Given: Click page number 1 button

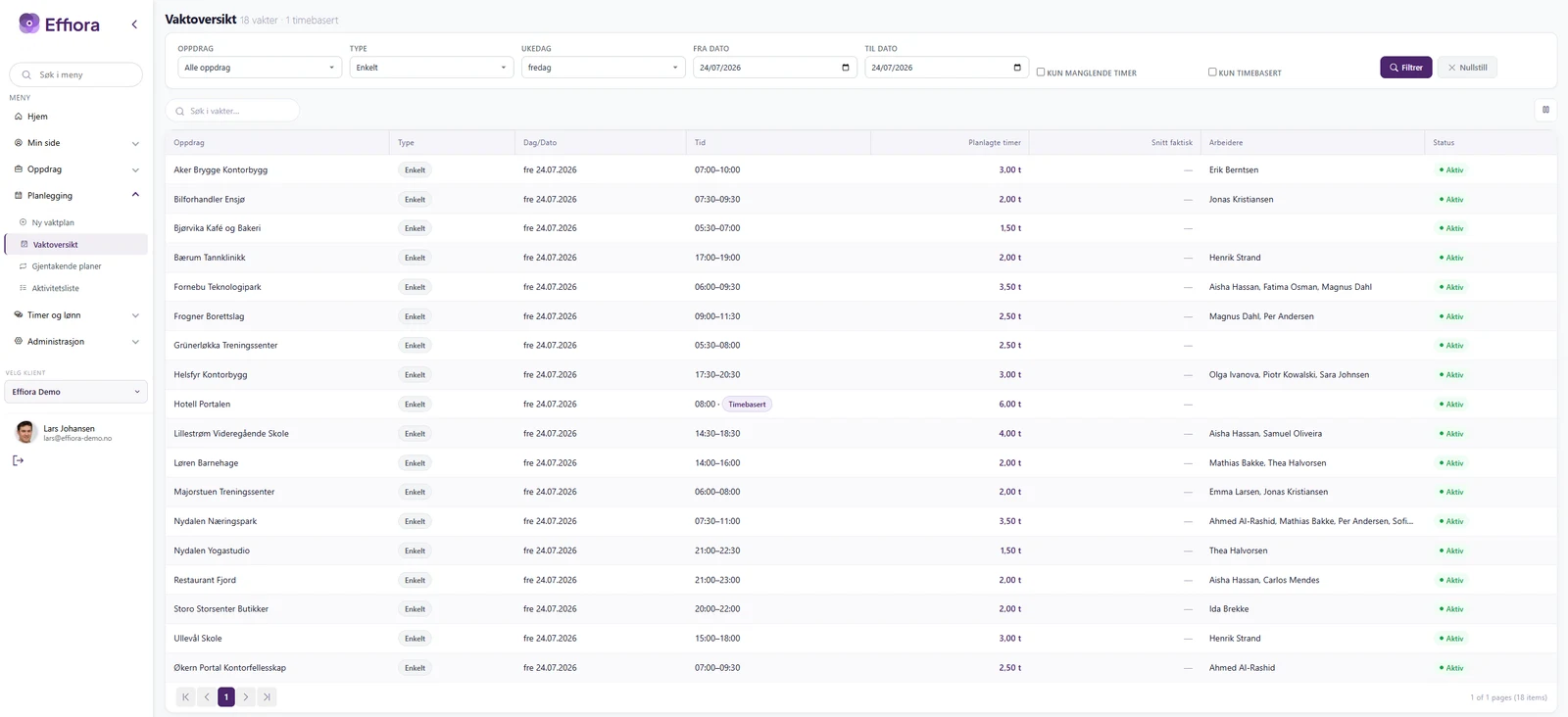Looking at the screenshot, I should (x=226, y=697).
